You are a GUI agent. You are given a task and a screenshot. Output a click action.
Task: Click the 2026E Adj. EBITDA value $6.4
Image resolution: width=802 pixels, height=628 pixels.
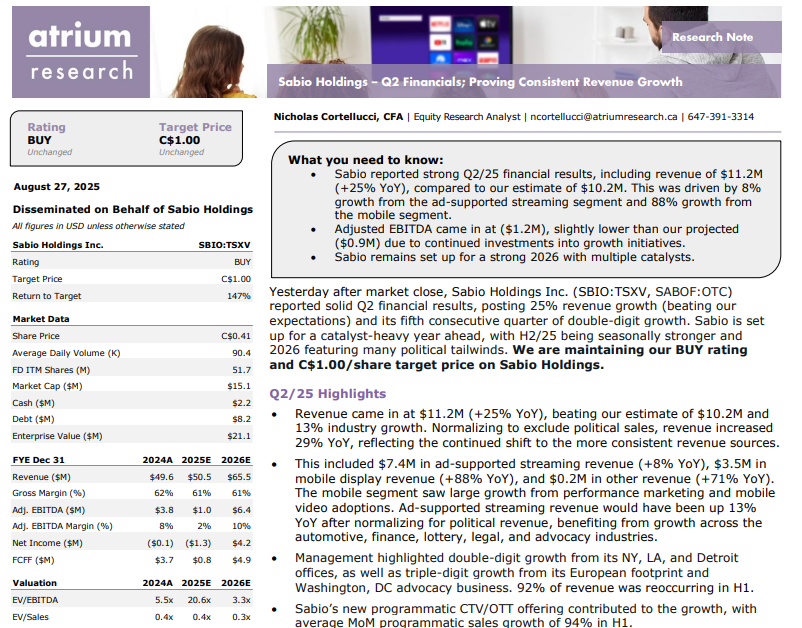click(241, 510)
